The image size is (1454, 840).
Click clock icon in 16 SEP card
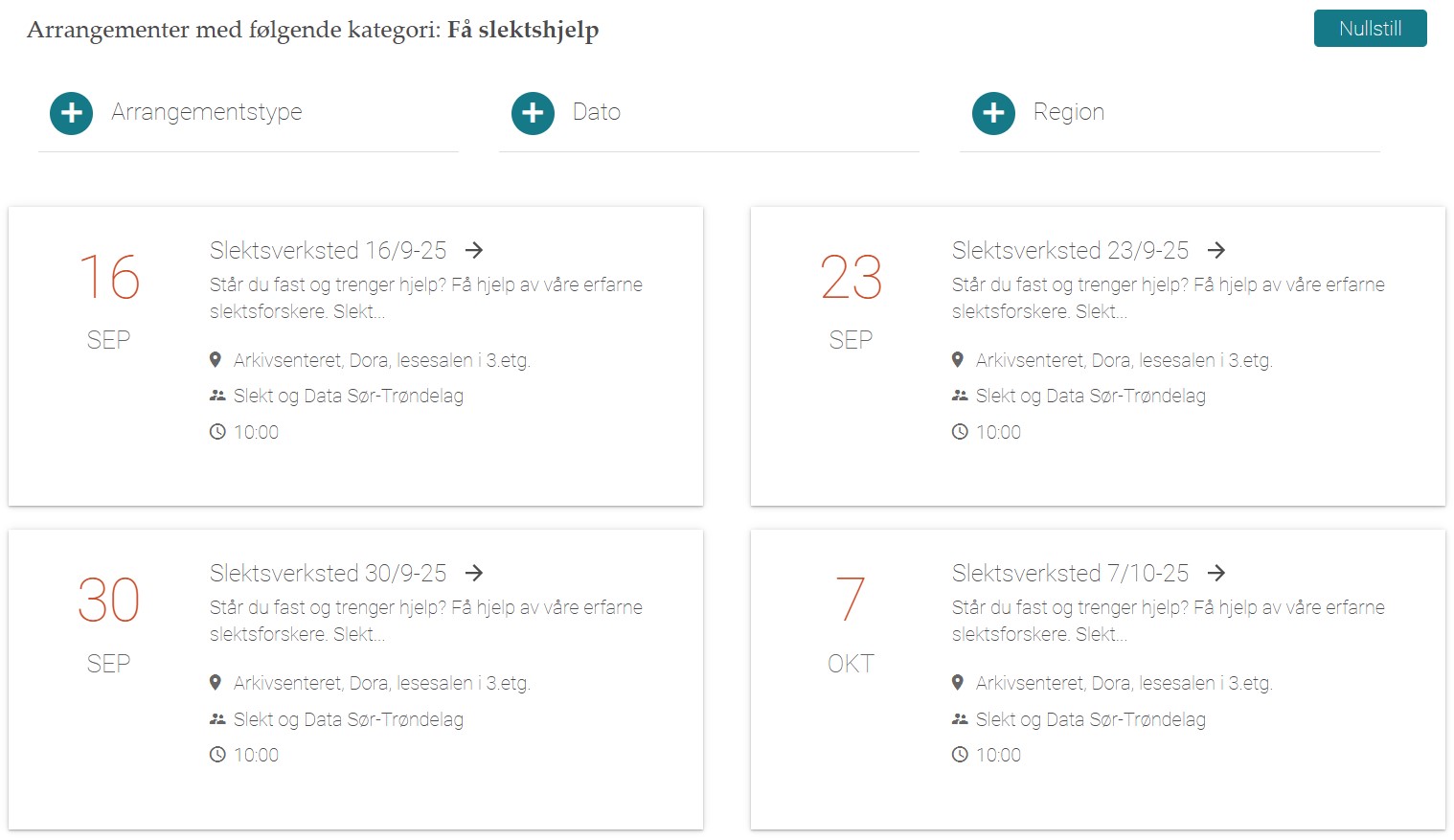pos(217,432)
